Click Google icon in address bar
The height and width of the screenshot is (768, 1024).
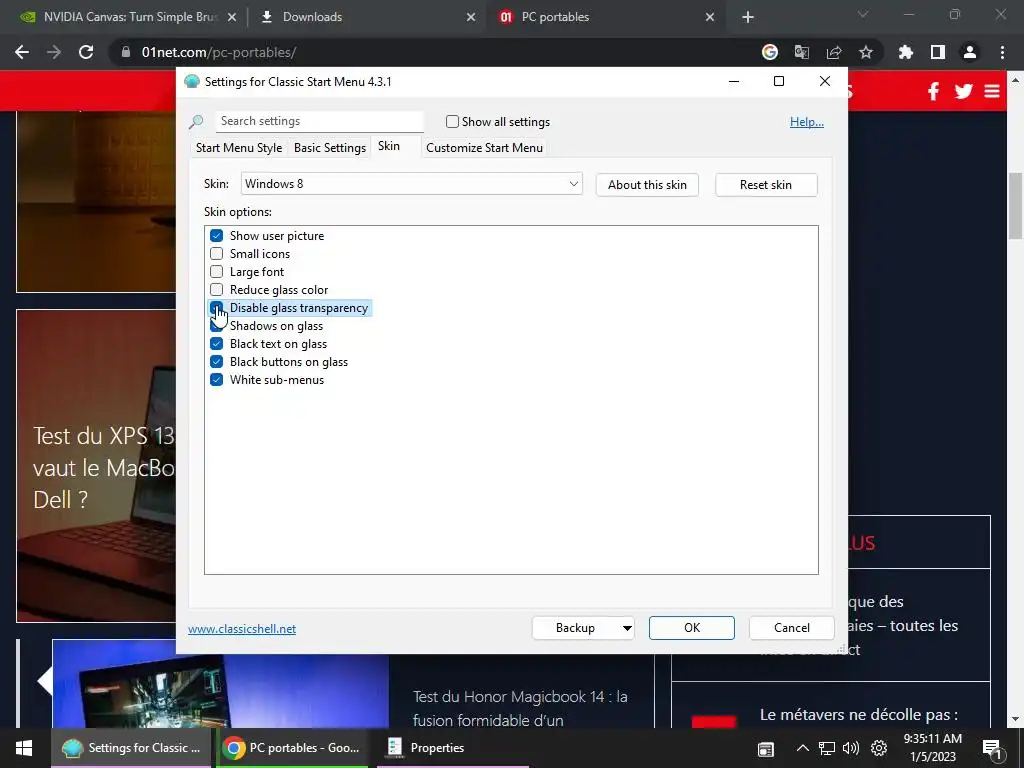coord(770,52)
